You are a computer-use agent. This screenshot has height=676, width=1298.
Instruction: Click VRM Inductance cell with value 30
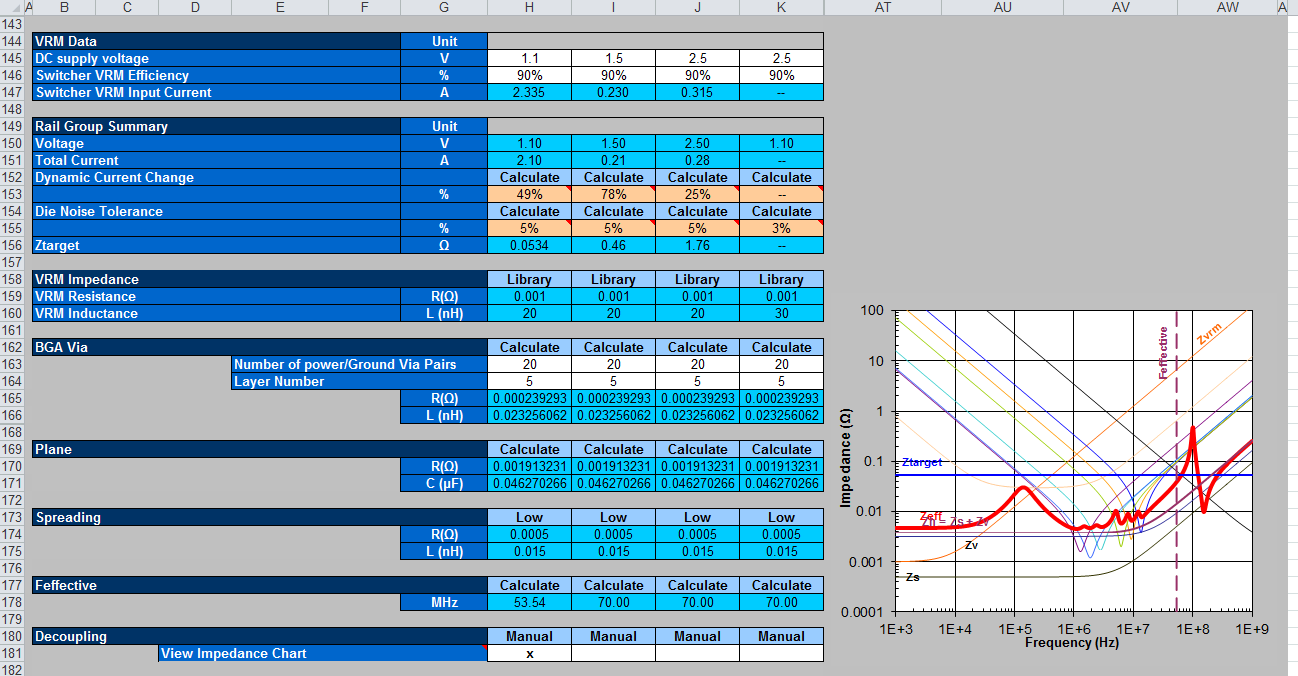(781, 313)
